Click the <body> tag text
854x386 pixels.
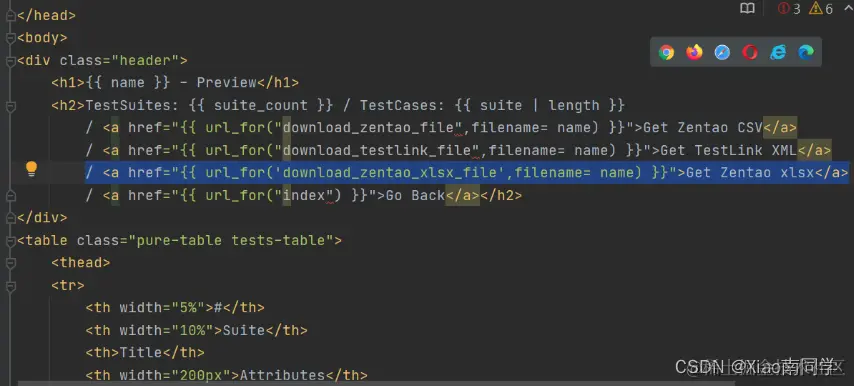click(42, 38)
